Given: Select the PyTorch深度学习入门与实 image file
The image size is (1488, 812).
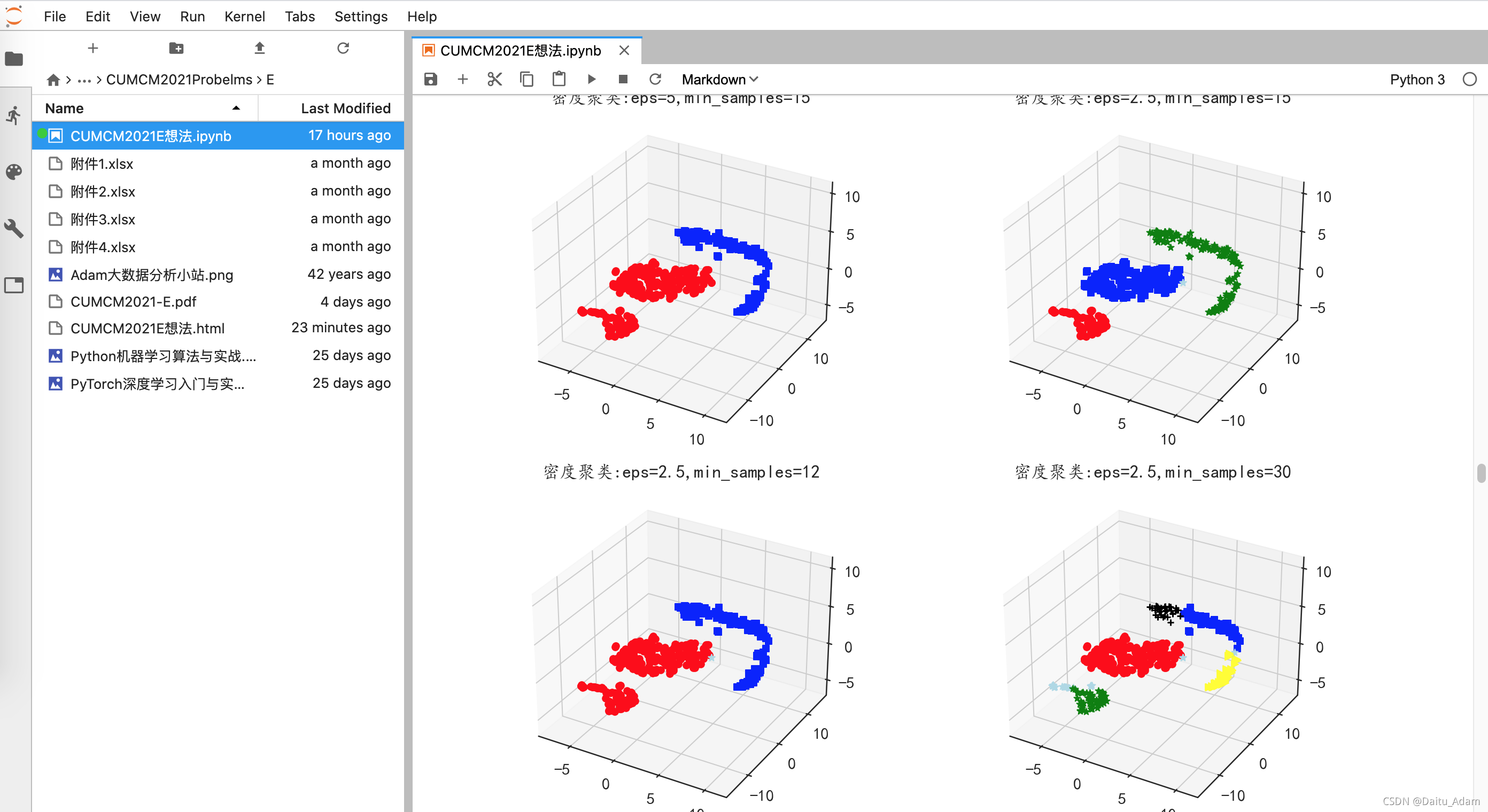Looking at the screenshot, I should (x=219, y=384).
